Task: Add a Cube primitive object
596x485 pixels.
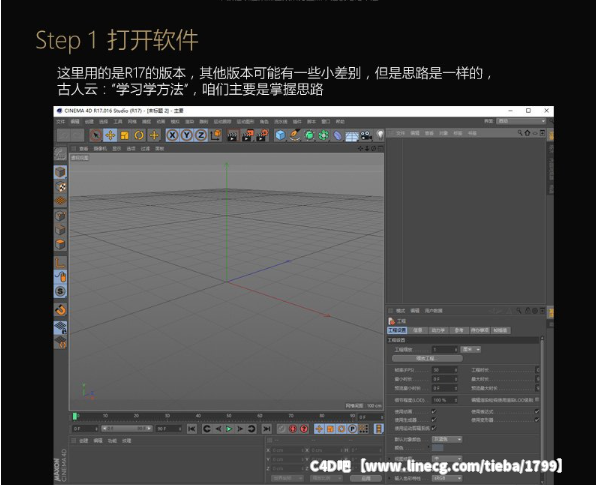Action: coord(280,135)
